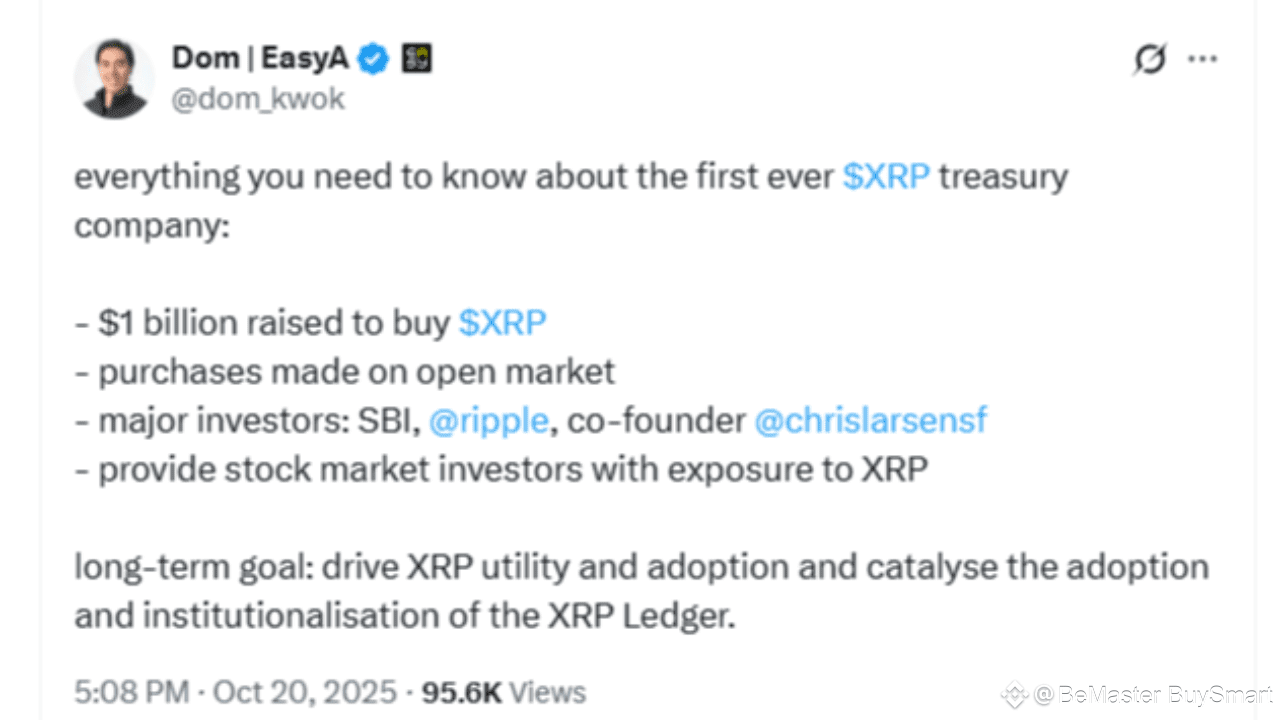Click the Binance logo in the watermark
The height and width of the screenshot is (720, 1280).
(x=1015, y=694)
